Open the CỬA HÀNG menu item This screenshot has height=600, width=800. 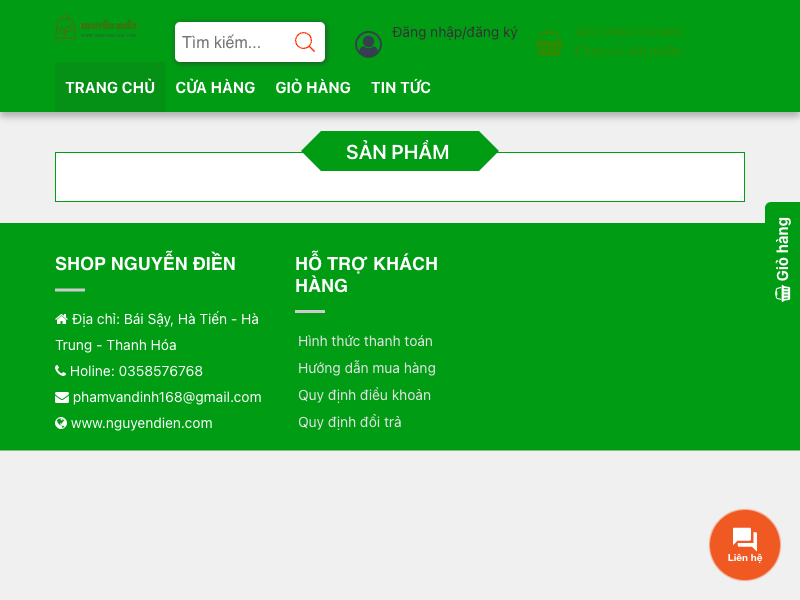click(215, 87)
